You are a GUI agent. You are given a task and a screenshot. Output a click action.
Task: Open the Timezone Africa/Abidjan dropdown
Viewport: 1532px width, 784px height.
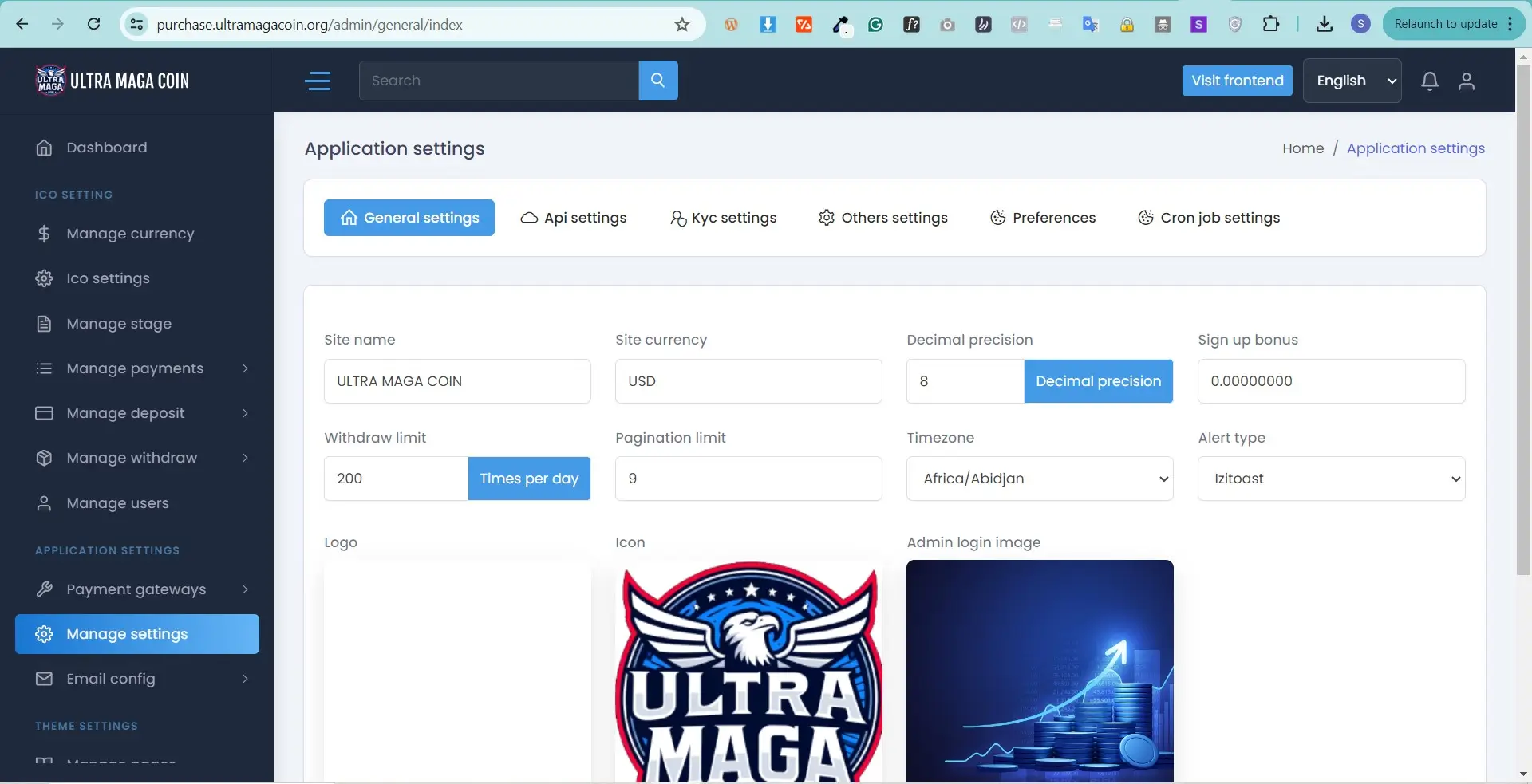point(1039,479)
